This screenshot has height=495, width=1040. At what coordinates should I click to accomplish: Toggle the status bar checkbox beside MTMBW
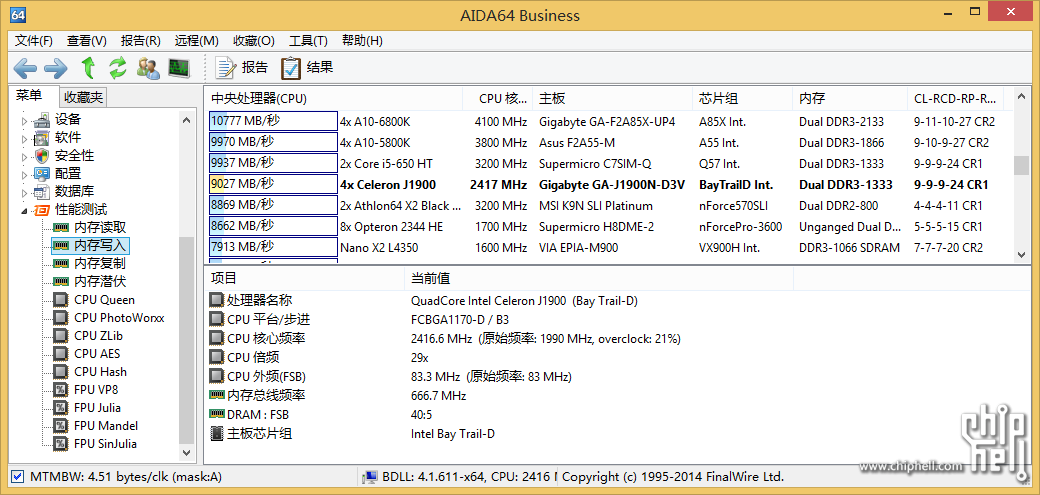point(18,476)
